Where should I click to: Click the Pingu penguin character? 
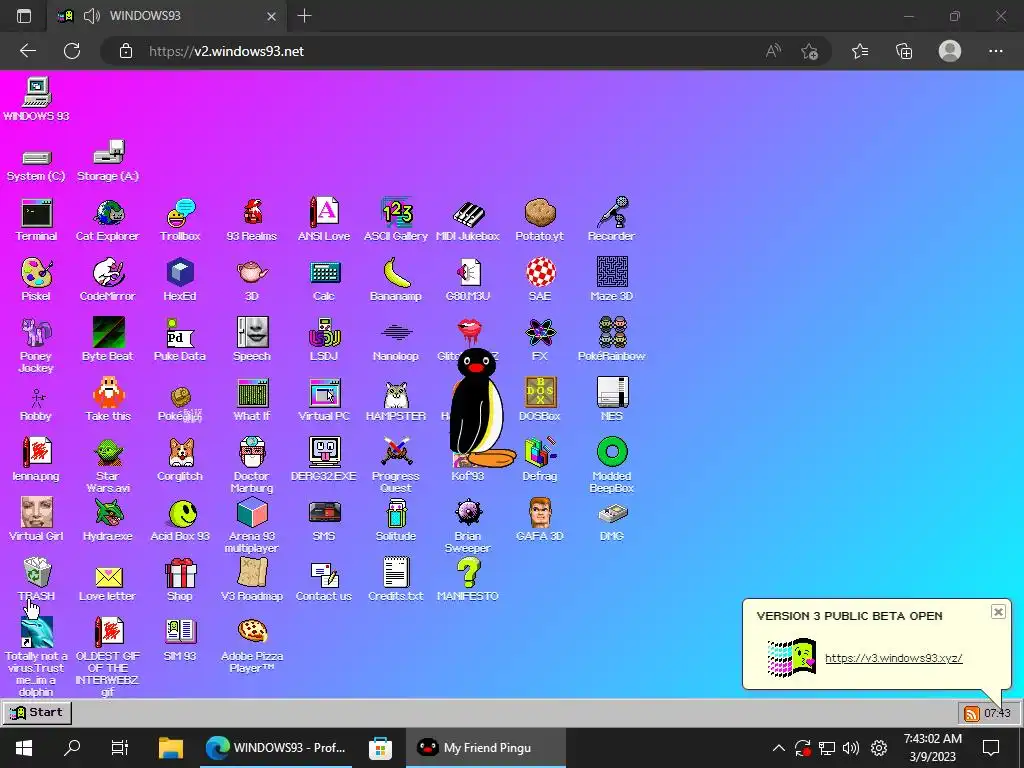[x=480, y=408]
